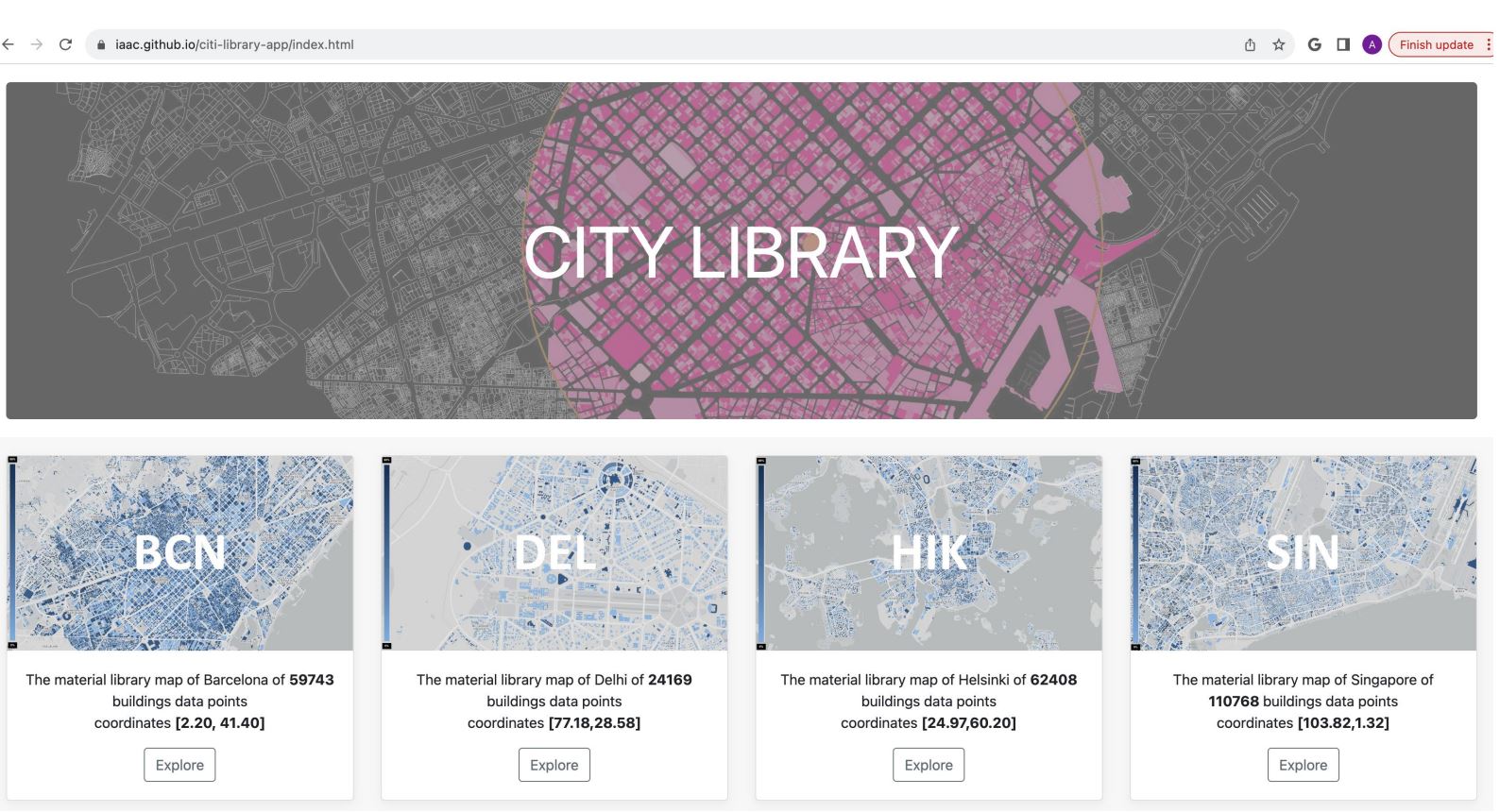Open the Chrome three-dot menu
The width and height of the screenshot is (1500, 812).
pos(1489,44)
